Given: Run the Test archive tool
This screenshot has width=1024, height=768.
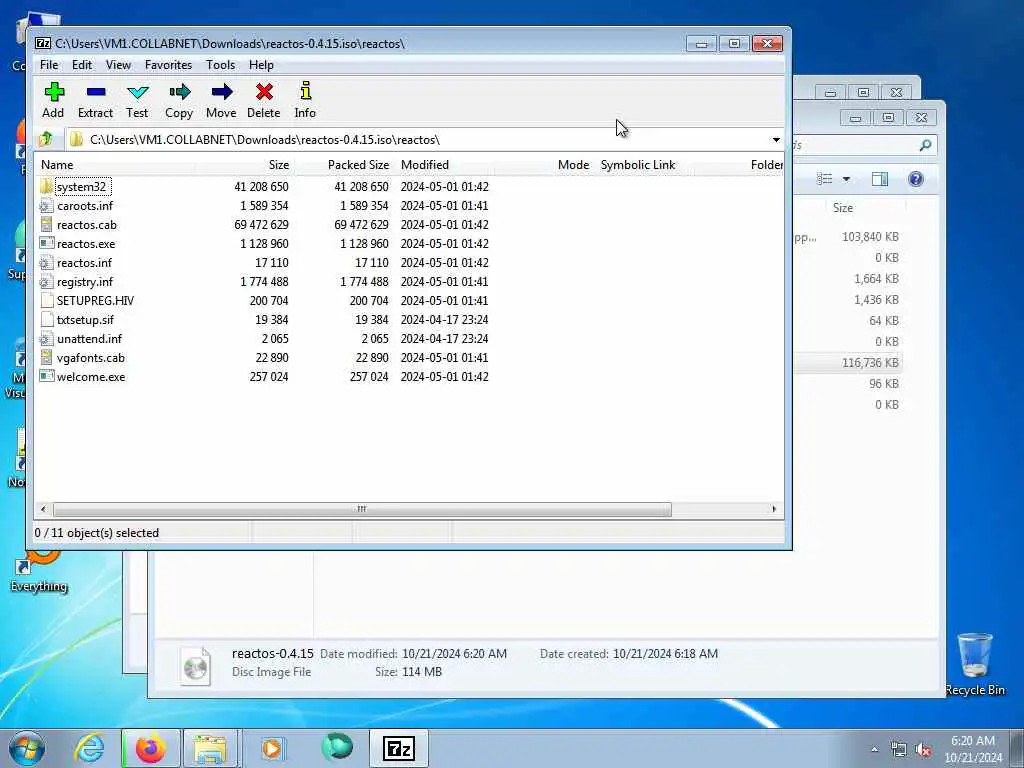Looking at the screenshot, I should point(137,100).
